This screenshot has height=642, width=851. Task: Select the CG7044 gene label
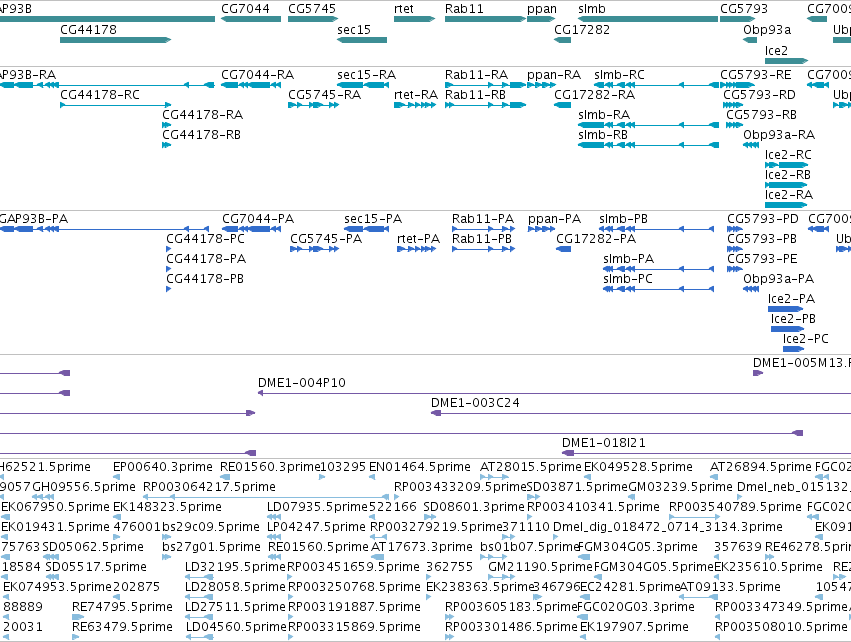(x=245, y=9)
